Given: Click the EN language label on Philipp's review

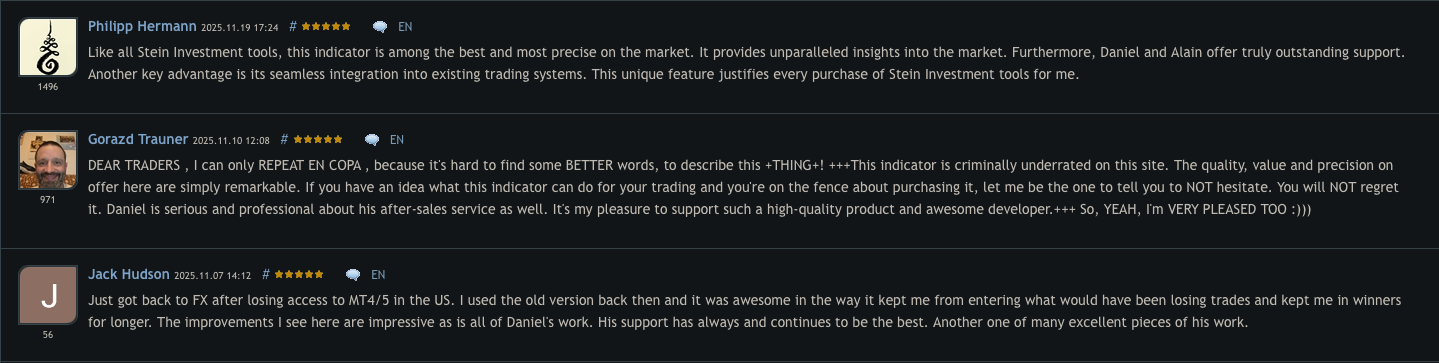Looking at the screenshot, I should [x=404, y=27].
